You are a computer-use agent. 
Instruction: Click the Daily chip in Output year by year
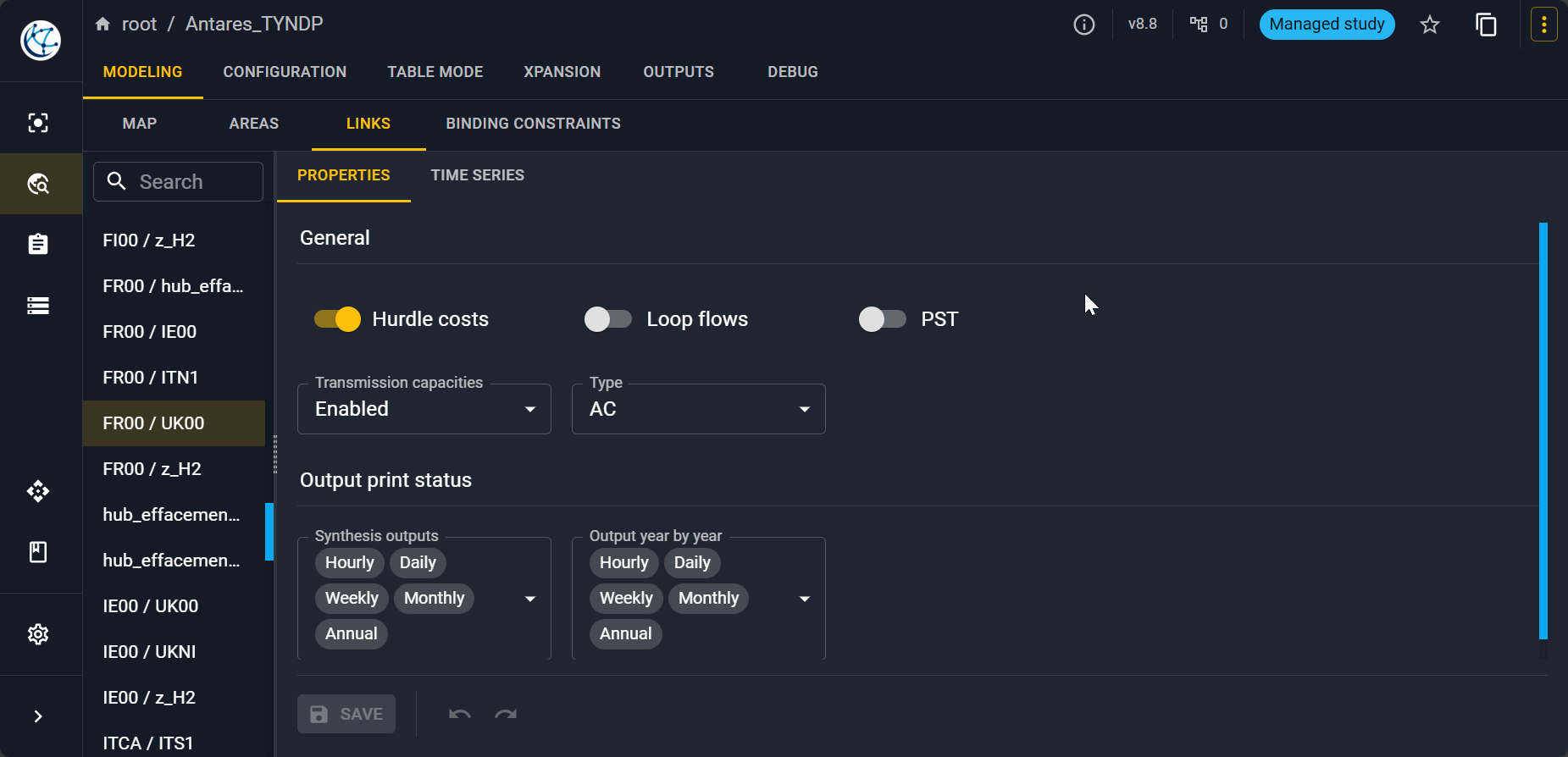pyautogui.click(x=692, y=563)
